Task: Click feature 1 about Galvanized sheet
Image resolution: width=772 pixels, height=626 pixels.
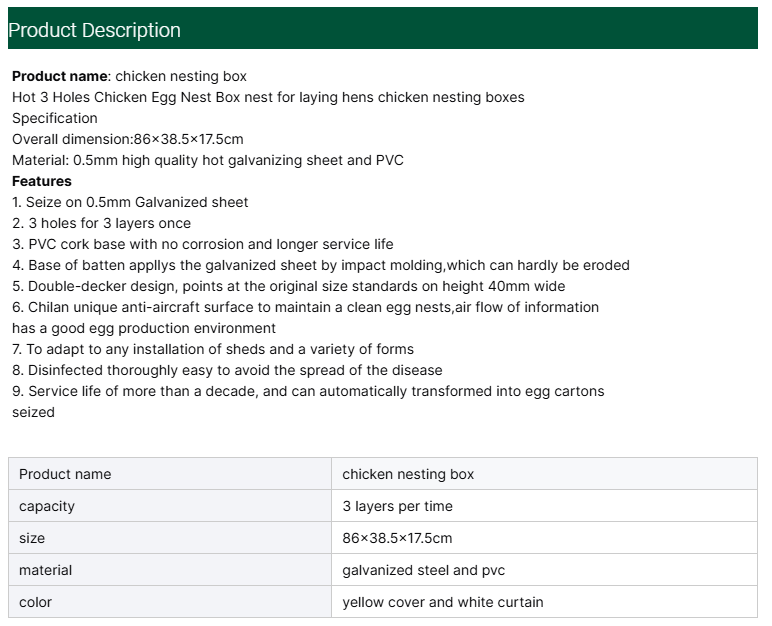Action: (x=130, y=202)
